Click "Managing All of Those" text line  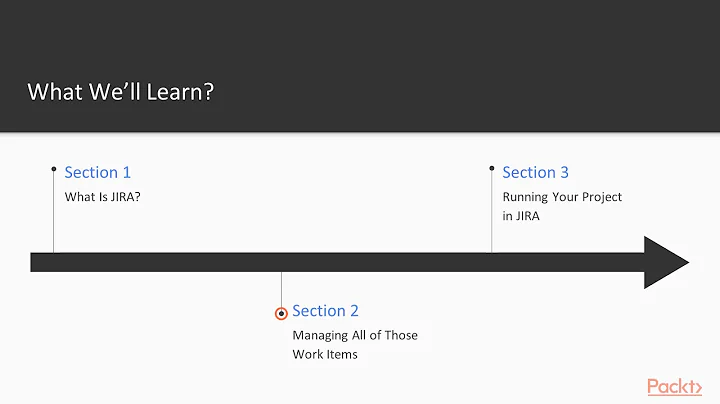355,335
